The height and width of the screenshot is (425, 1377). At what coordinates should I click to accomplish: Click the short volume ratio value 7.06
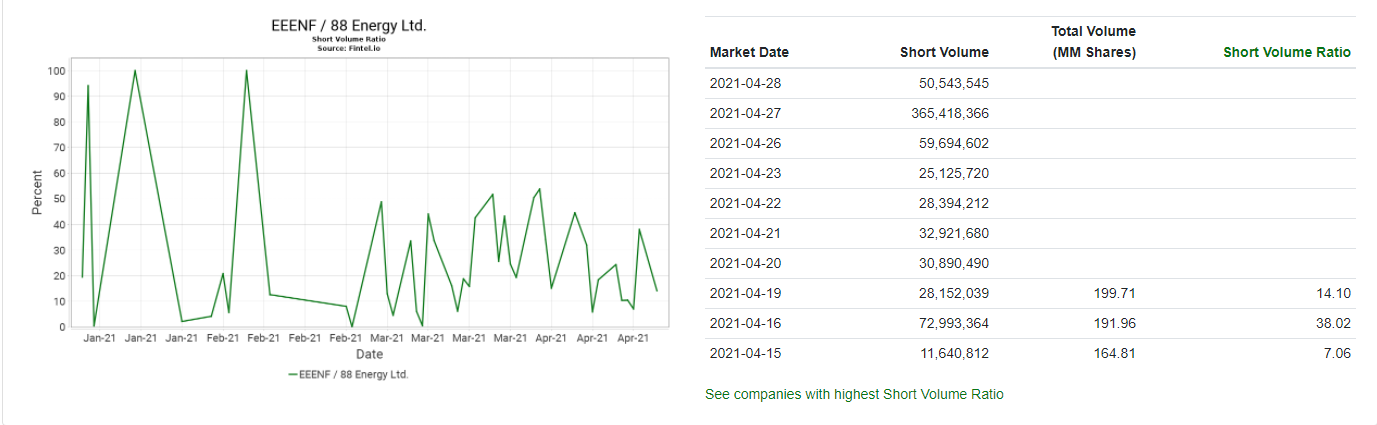pyautogui.click(x=1337, y=353)
